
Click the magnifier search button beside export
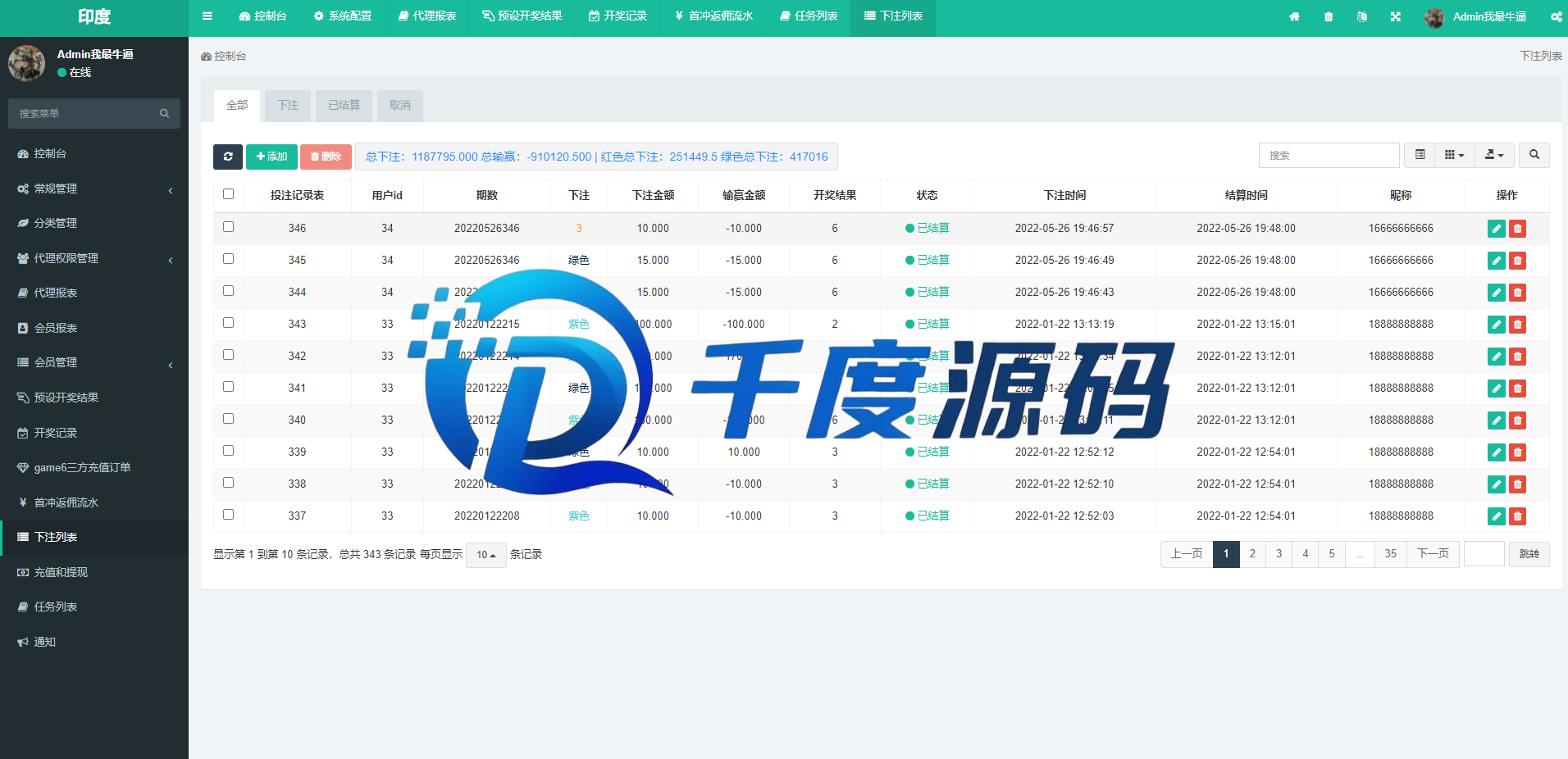click(x=1534, y=155)
